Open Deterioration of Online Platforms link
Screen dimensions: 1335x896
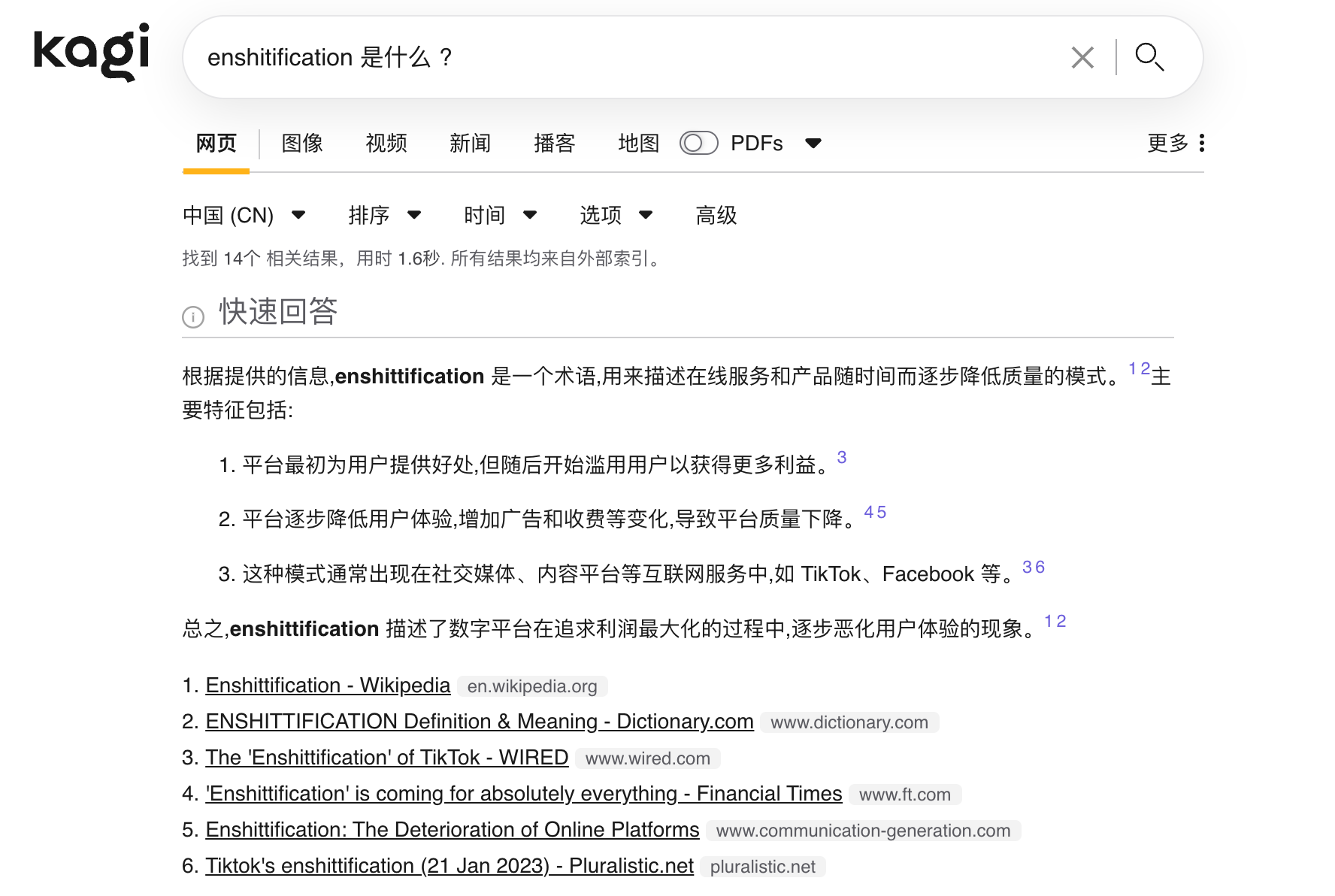(x=453, y=830)
